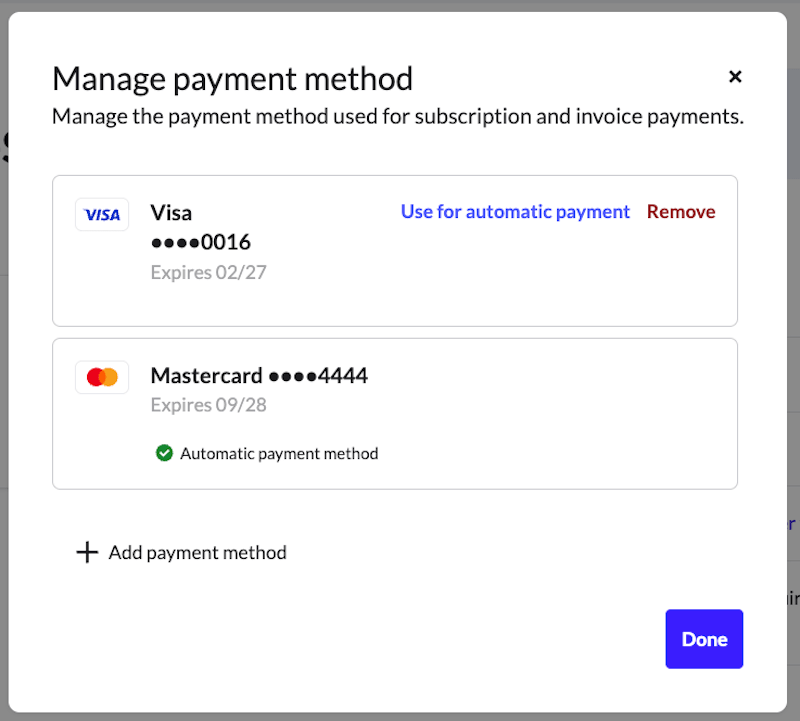800x721 pixels.
Task: Click the Visa card brand icon
Action: pyautogui.click(x=102, y=214)
